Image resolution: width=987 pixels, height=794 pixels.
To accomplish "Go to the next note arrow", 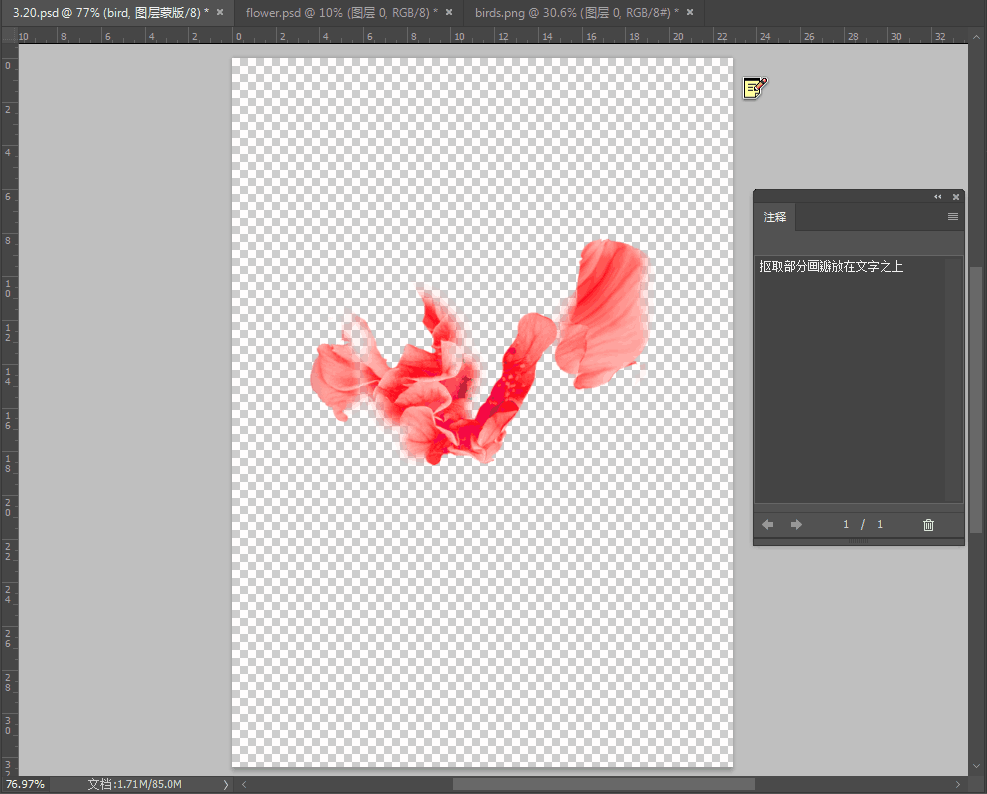I will click(x=796, y=525).
